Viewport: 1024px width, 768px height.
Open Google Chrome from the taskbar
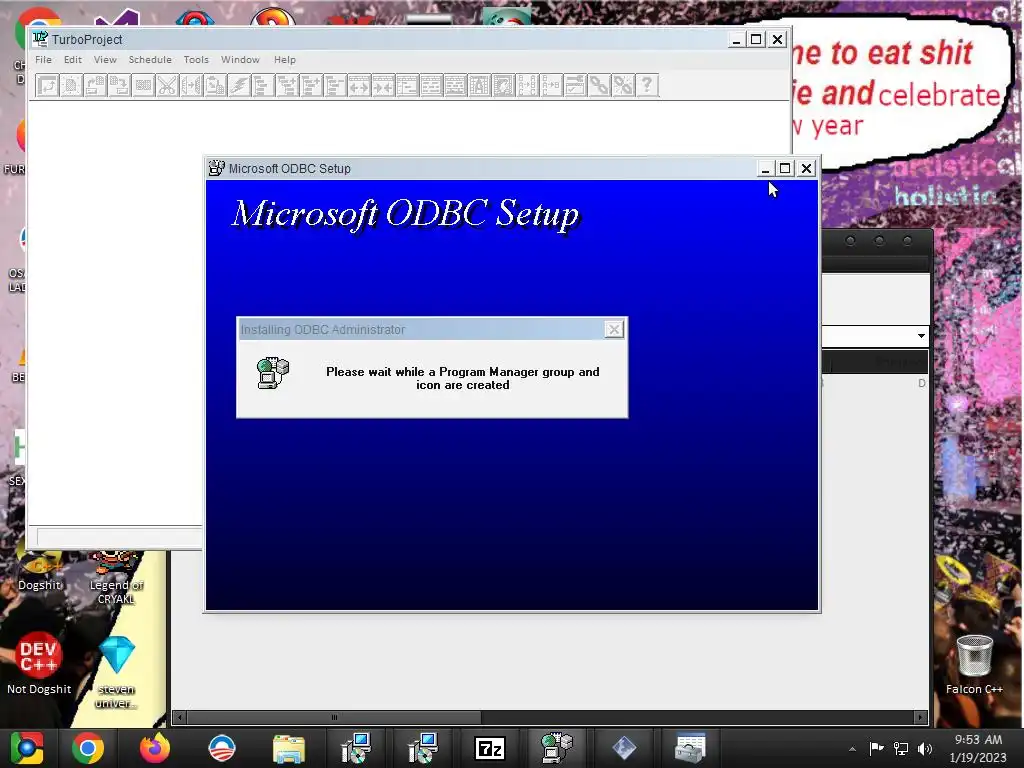[x=88, y=748]
